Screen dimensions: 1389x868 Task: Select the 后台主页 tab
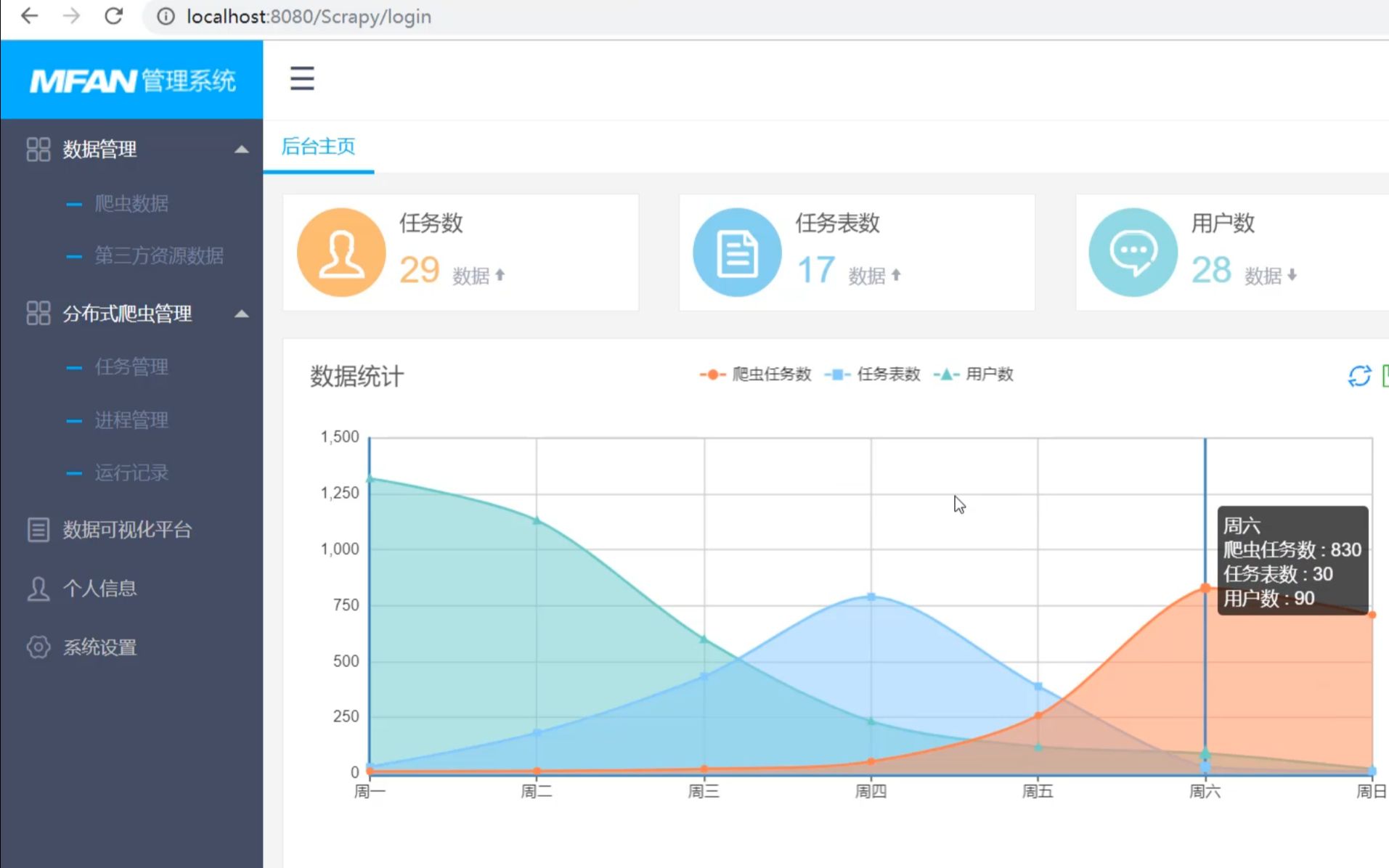pos(318,147)
